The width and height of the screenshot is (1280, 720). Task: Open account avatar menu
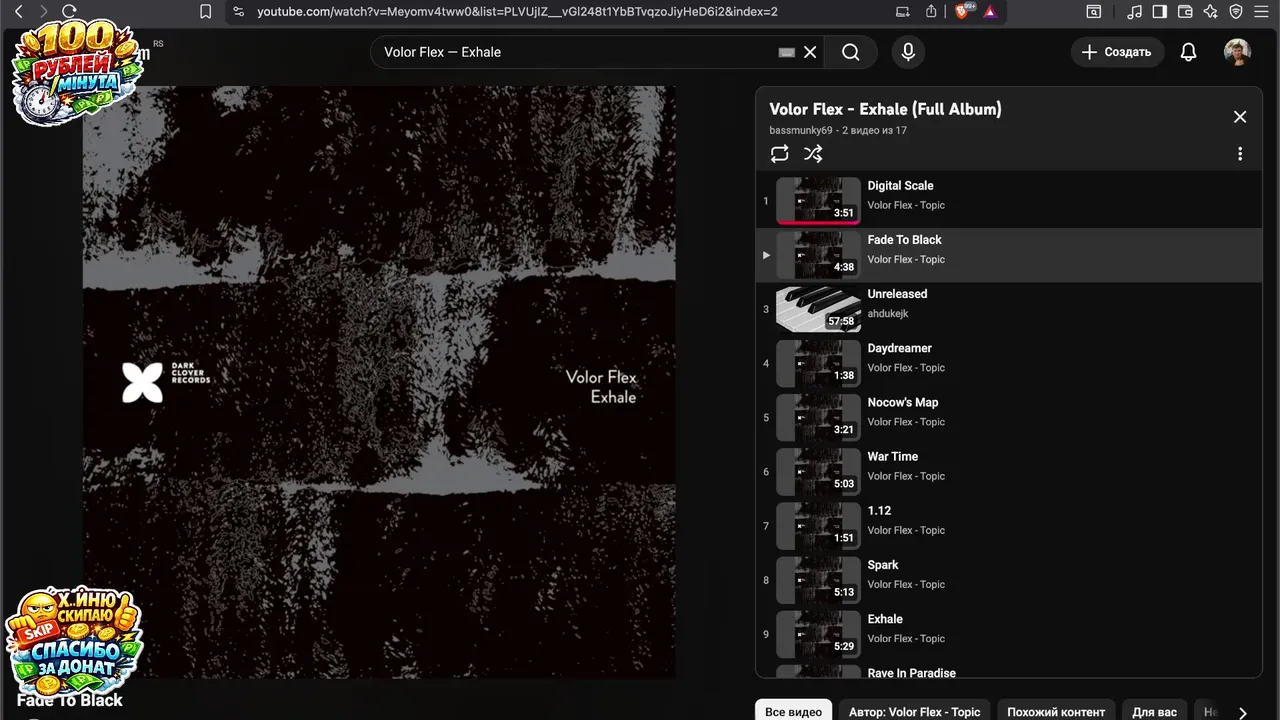tap(1237, 52)
